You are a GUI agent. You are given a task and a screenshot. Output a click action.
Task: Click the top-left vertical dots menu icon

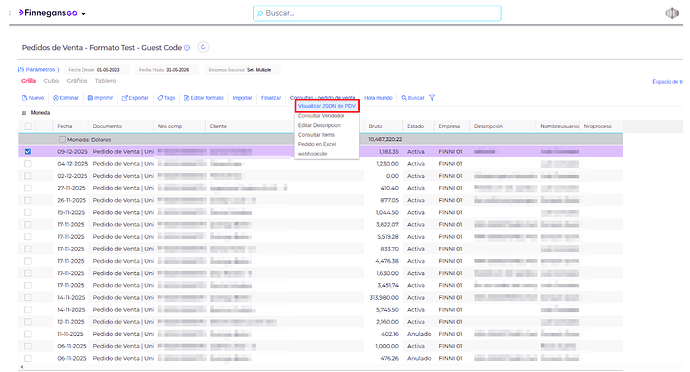click(x=10, y=13)
